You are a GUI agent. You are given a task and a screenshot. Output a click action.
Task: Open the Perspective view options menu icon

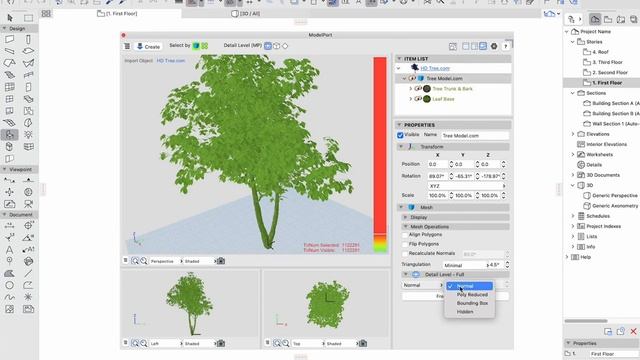tap(126, 260)
